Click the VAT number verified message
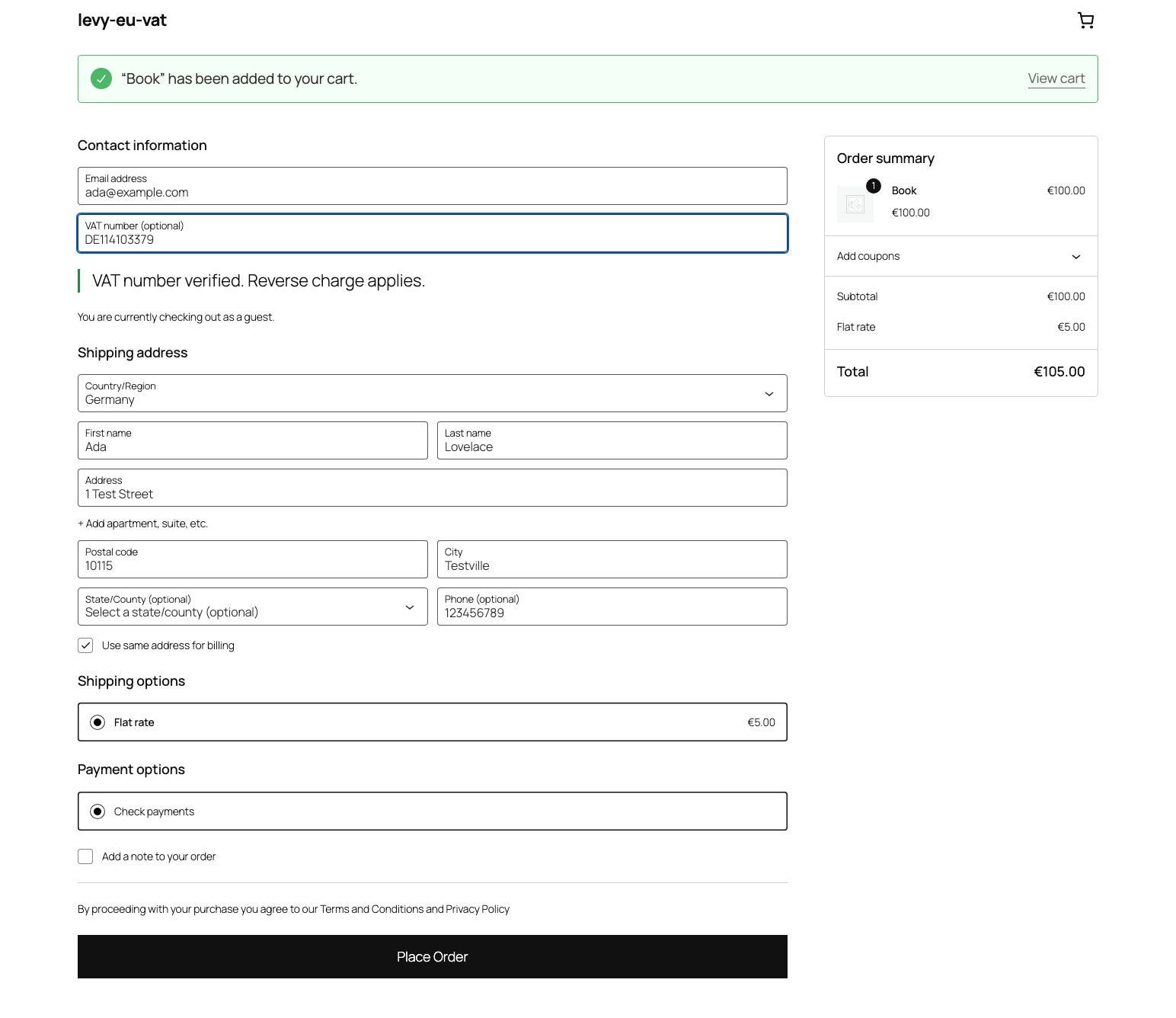This screenshot has height=1018, width=1176. click(259, 281)
